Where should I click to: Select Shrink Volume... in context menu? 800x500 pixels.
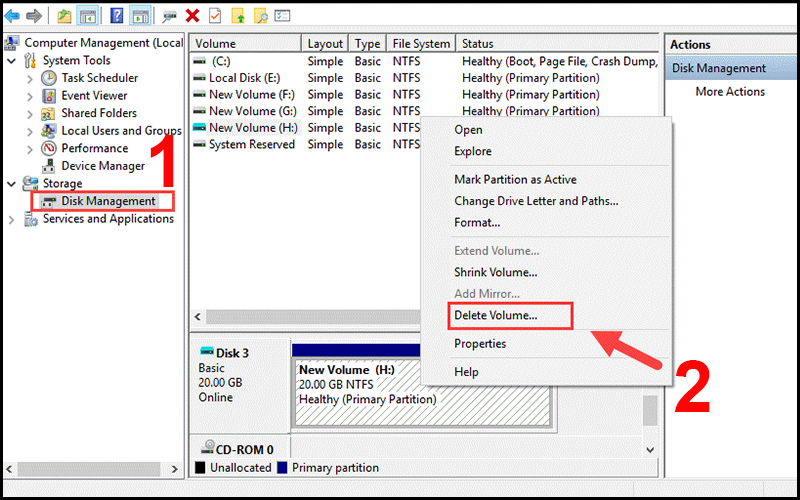tap(495, 272)
